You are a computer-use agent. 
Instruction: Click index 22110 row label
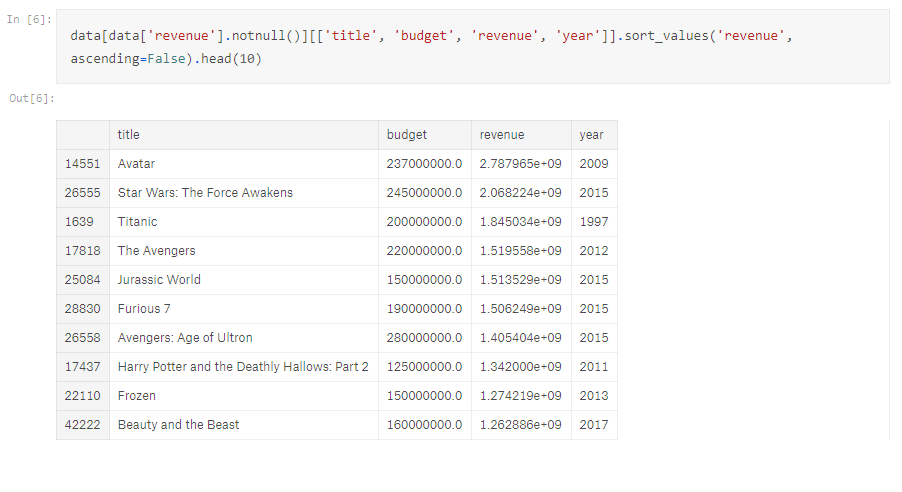(x=83, y=396)
